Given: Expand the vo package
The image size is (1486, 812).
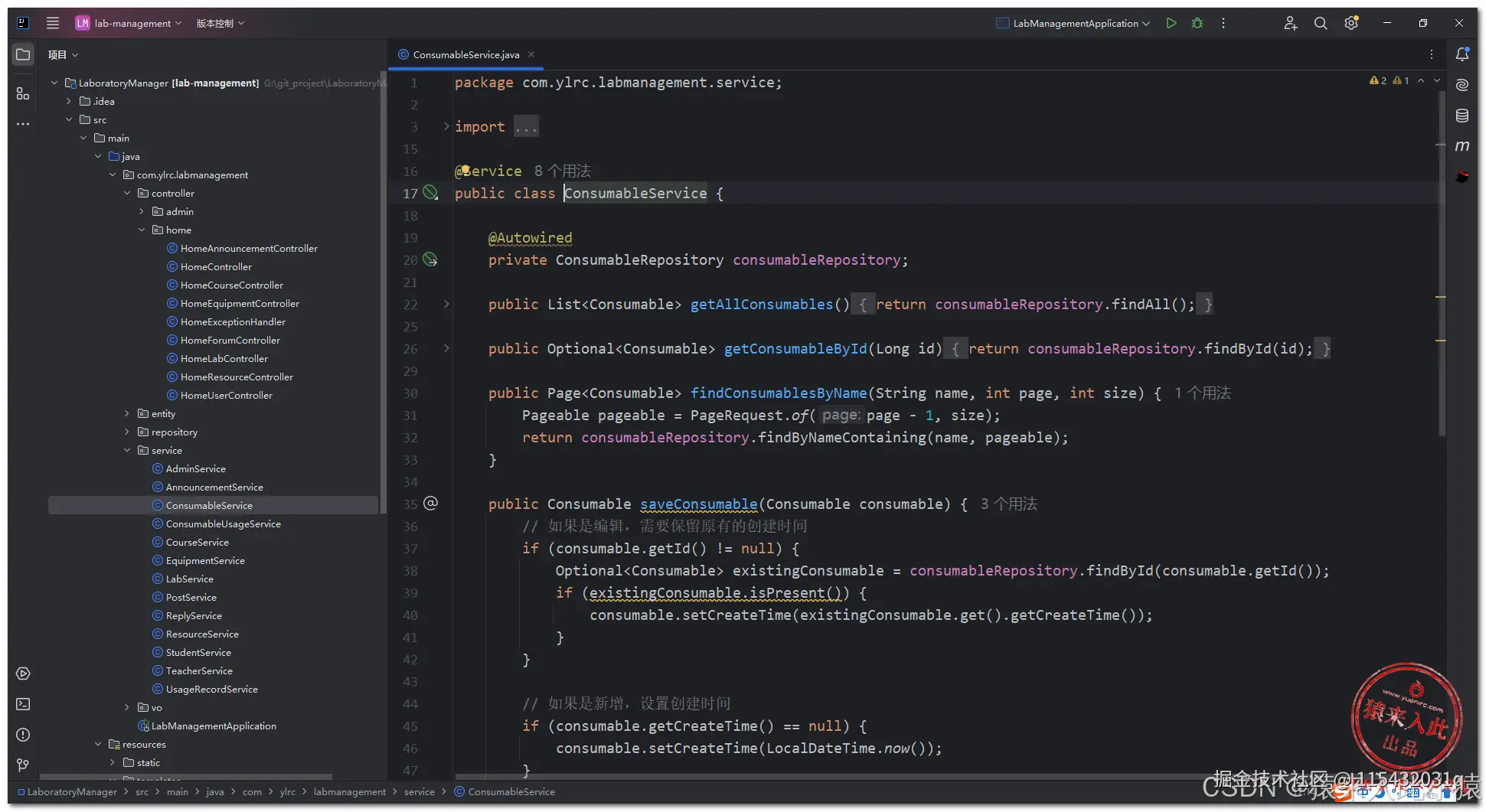Looking at the screenshot, I should [127, 707].
